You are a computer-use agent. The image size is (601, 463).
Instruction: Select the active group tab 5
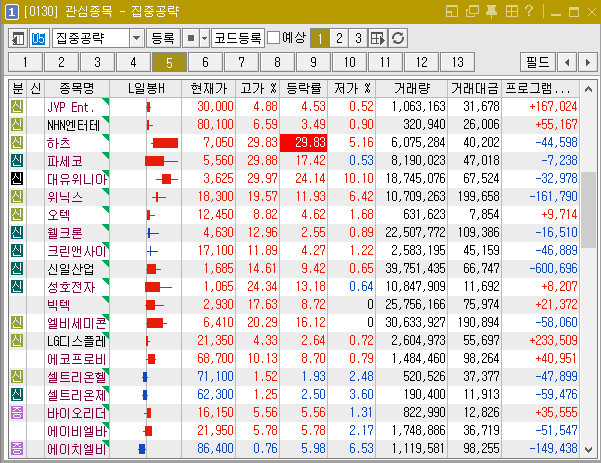(x=169, y=62)
